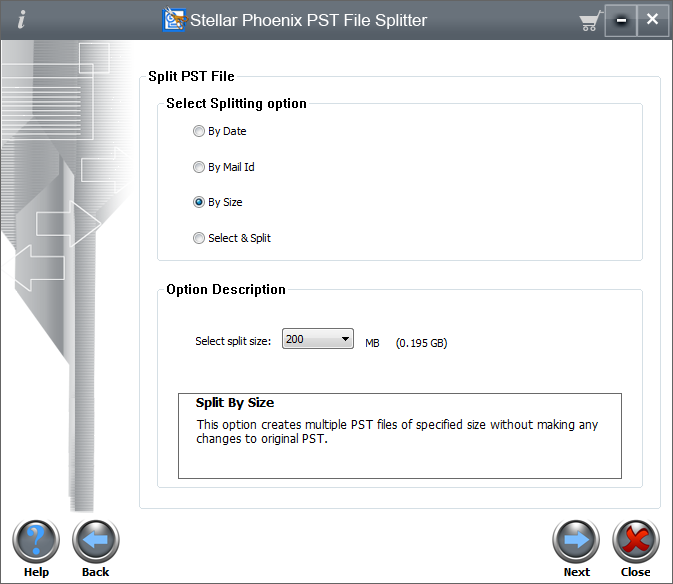Close window using title bar X
This screenshot has height=584, width=673.
coord(652,20)
